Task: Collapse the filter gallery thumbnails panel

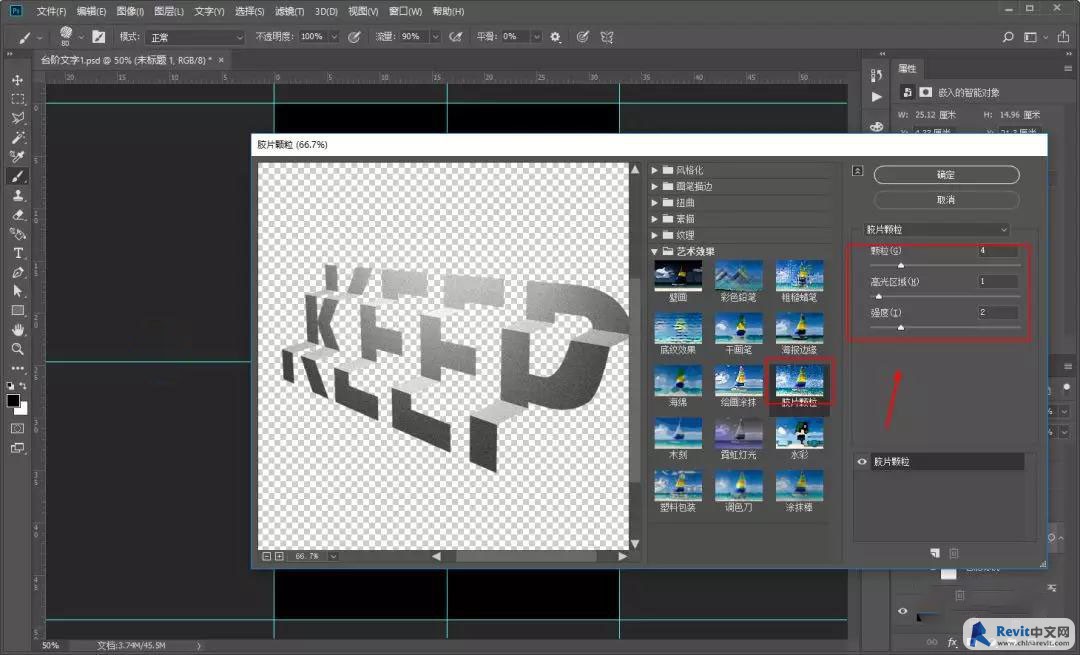Action: click(x=858, y=170)
